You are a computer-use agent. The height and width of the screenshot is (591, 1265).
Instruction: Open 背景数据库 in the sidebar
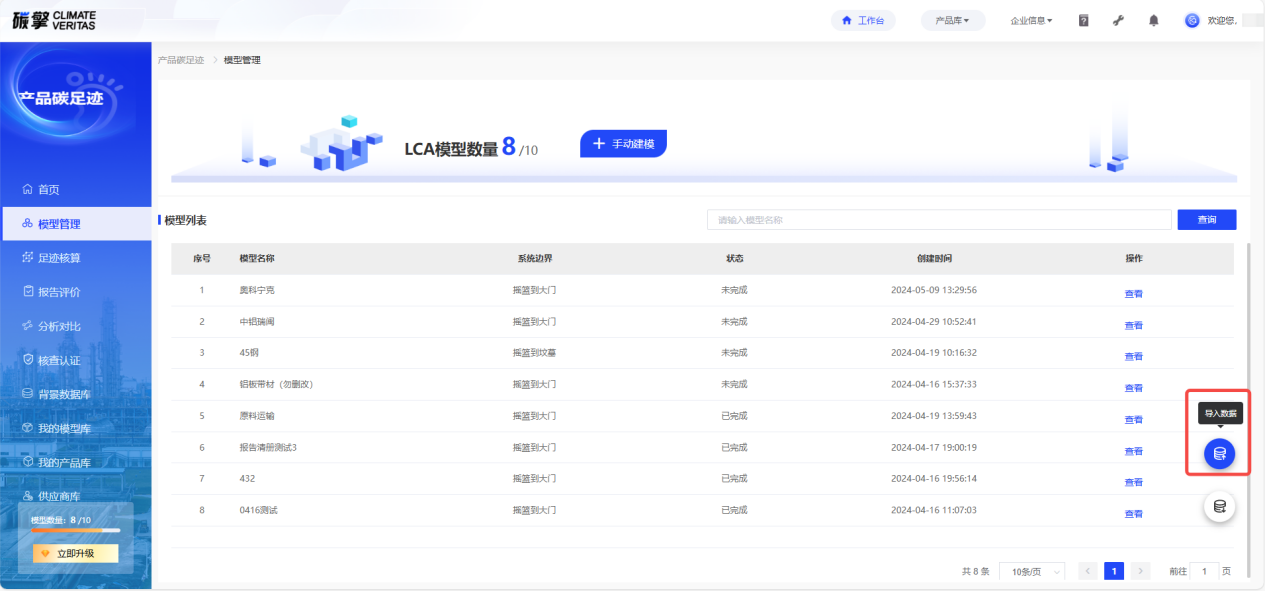pos(63,394)
